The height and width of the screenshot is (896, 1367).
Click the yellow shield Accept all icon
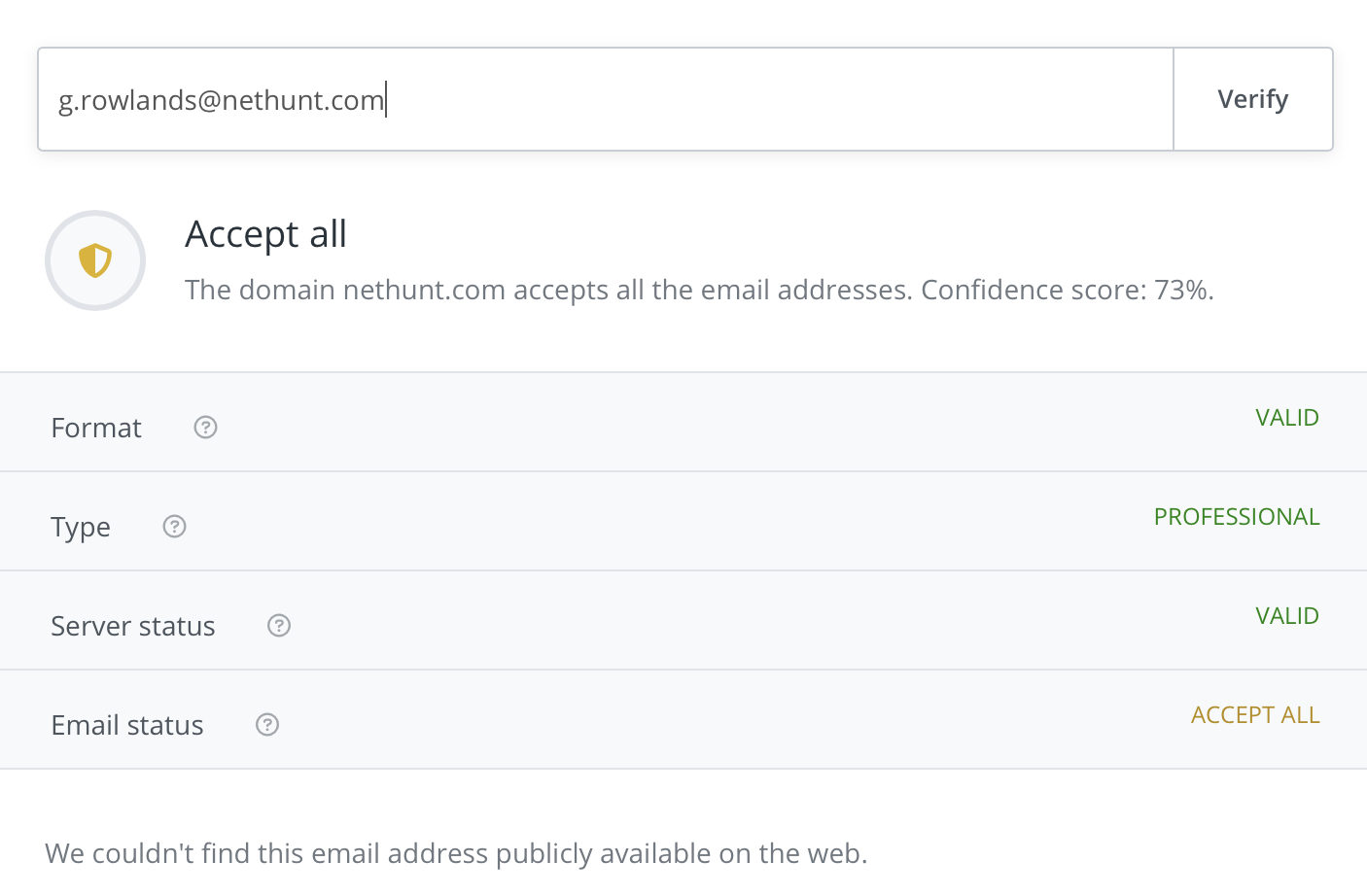(95, 260)
